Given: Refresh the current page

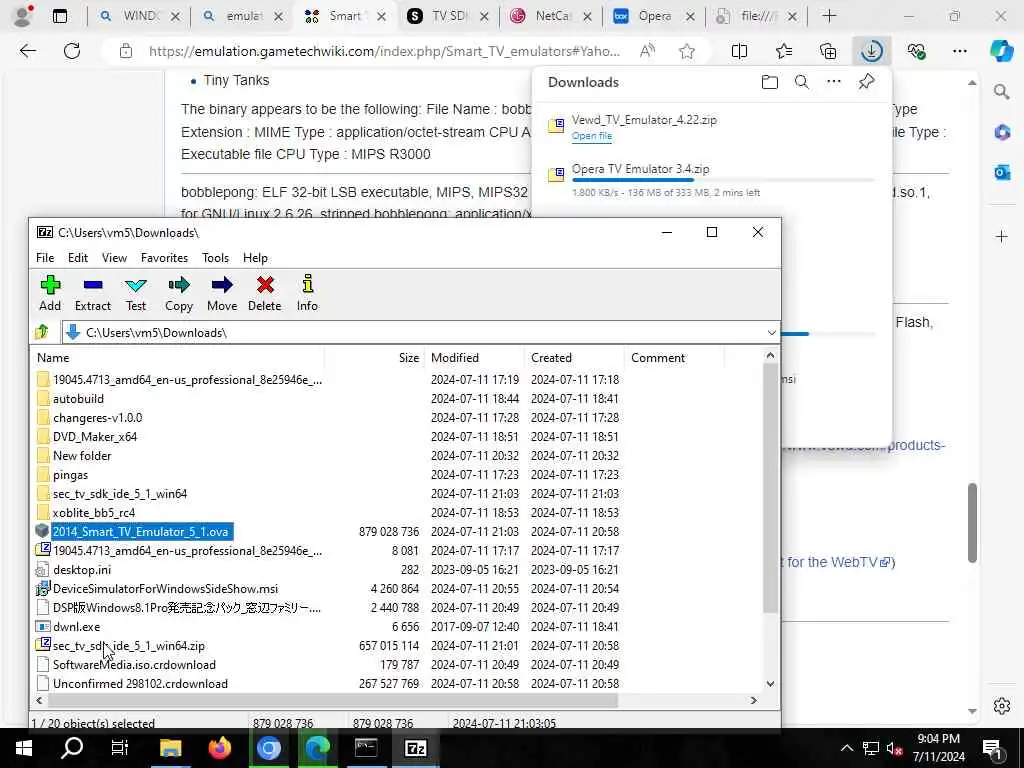Looking at the screenshot, I should coord(72,51).
